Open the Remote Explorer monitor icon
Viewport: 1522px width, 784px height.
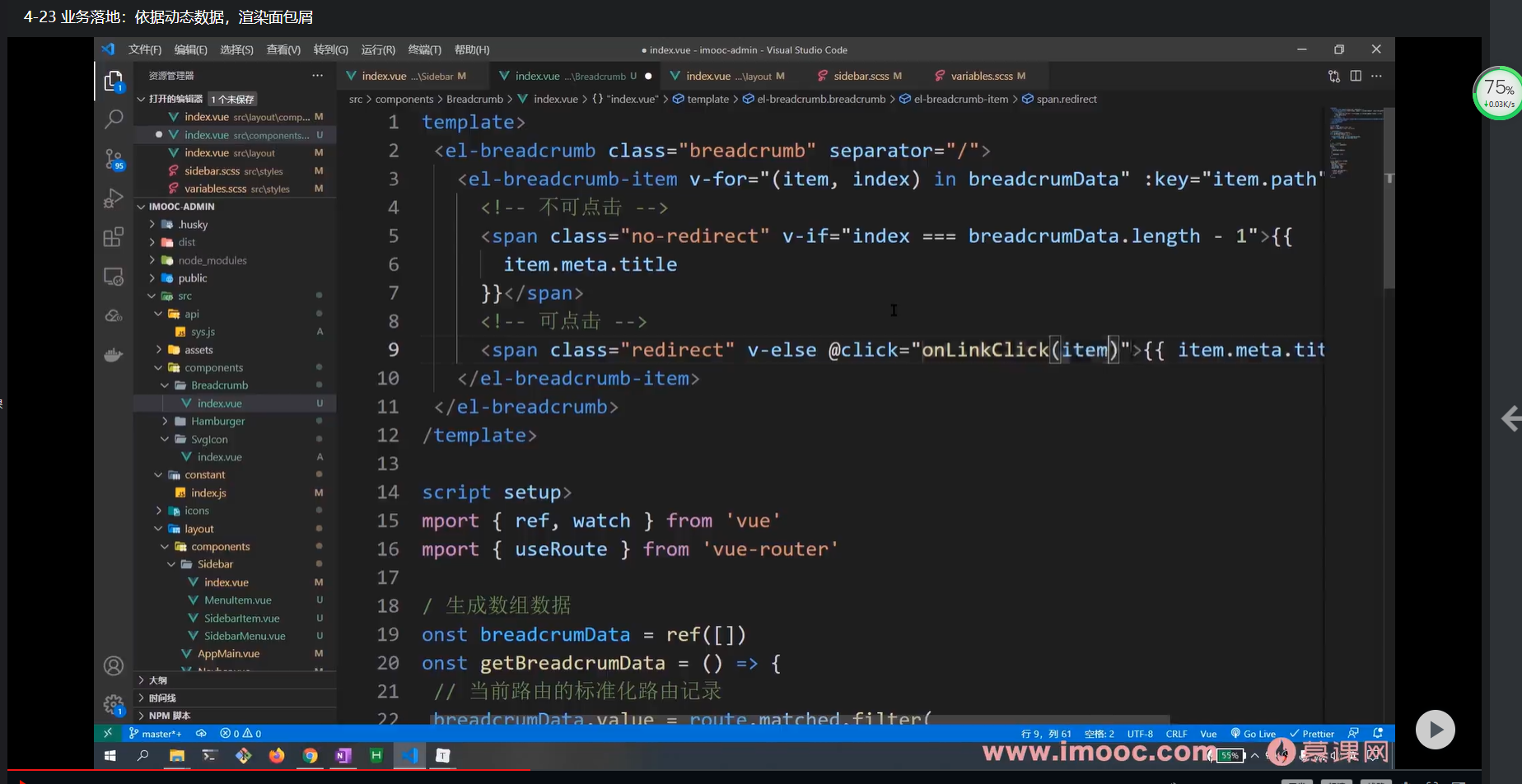click(114, 277)
